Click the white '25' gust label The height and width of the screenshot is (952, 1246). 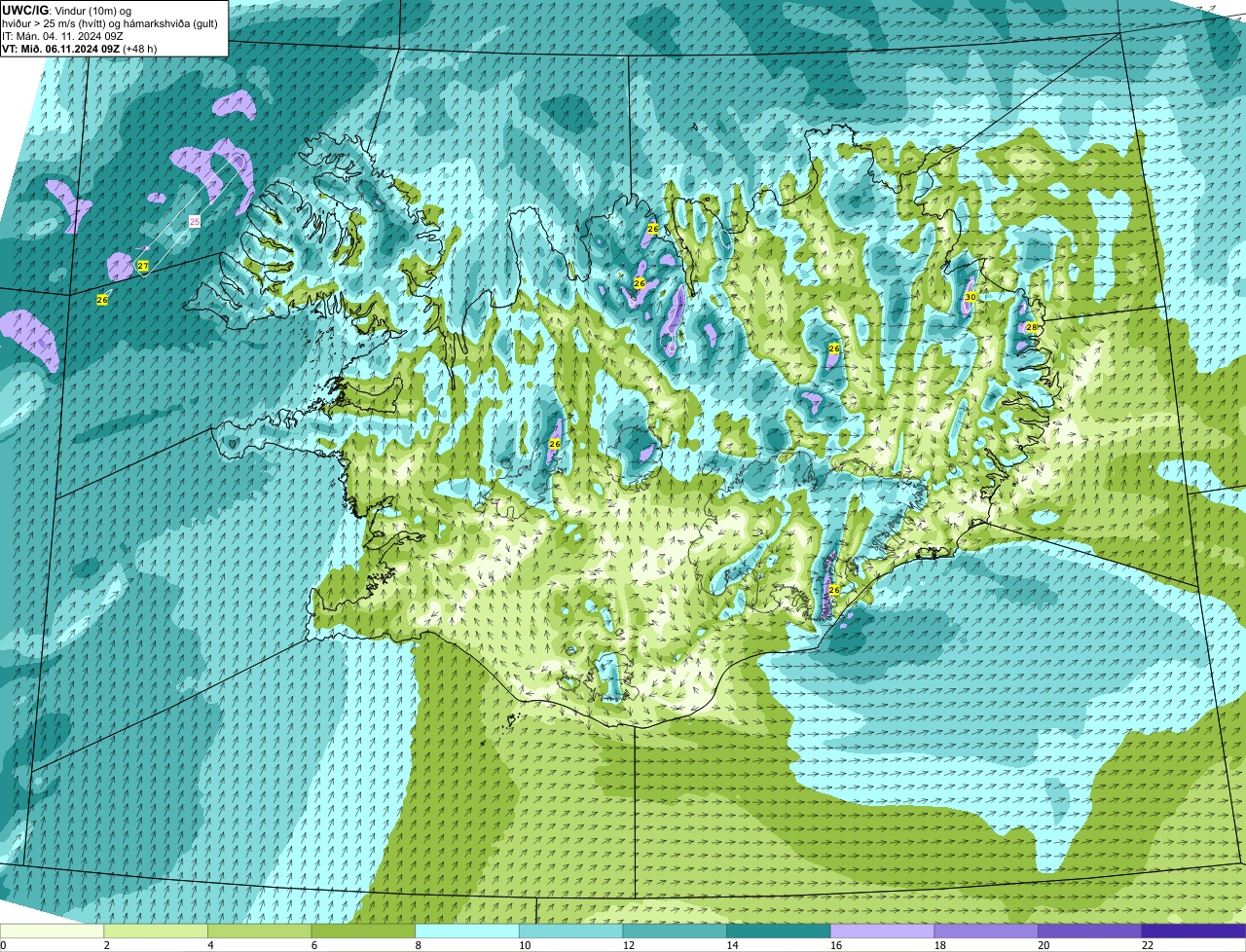coord(195,222)
